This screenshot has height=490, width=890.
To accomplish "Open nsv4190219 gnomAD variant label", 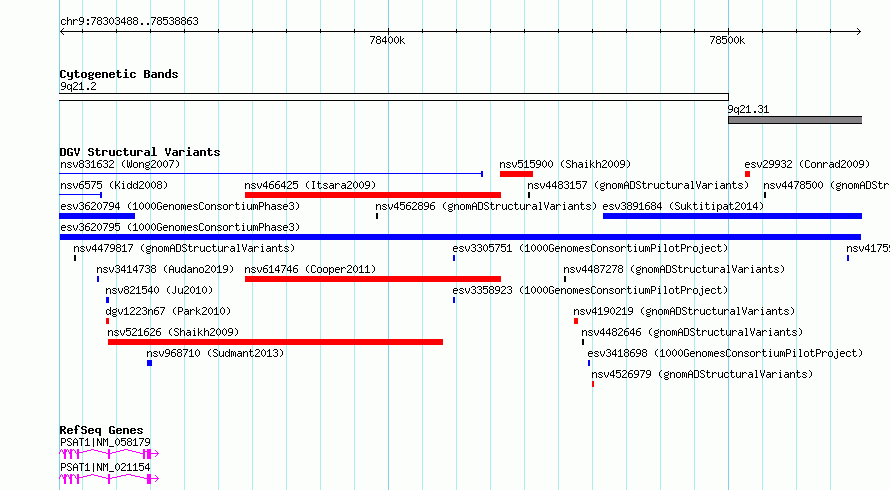I will (x=684, y=311).
